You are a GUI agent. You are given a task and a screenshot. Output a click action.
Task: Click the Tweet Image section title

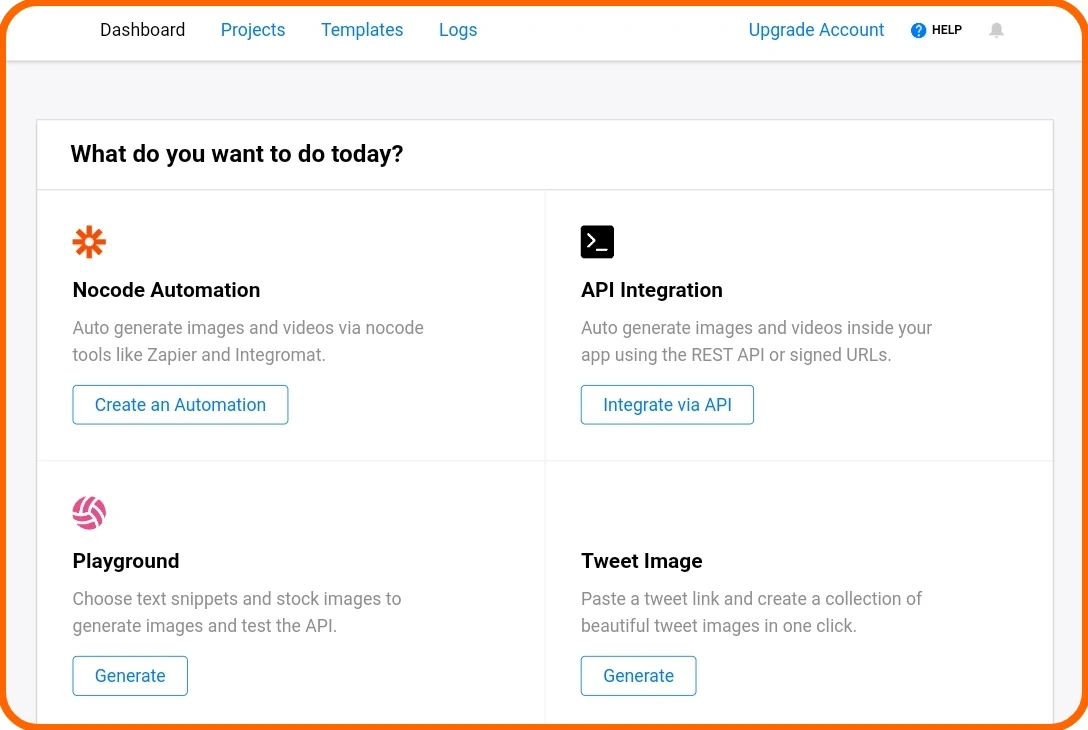(641, 561)
